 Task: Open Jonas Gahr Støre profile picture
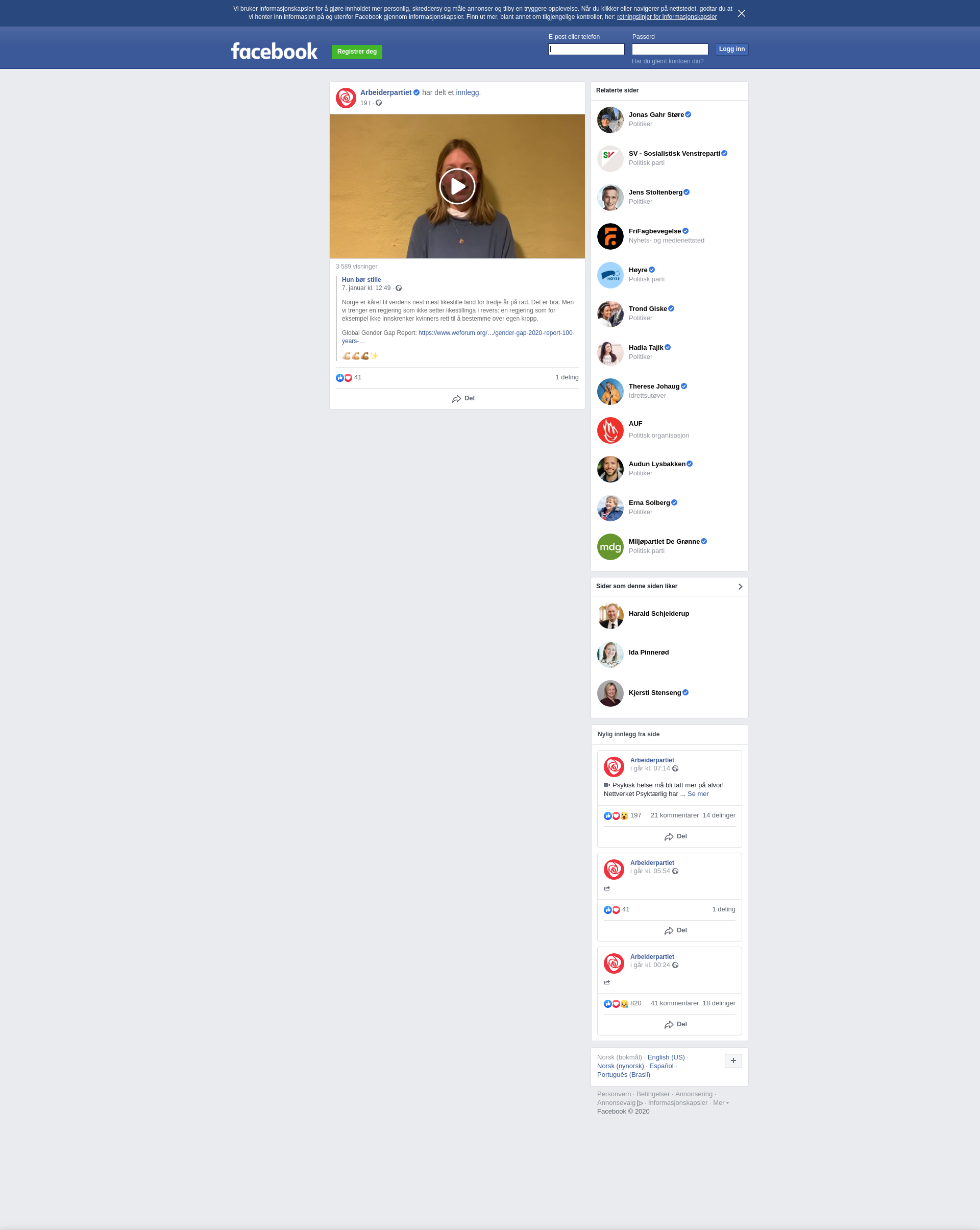click(610, 120)
